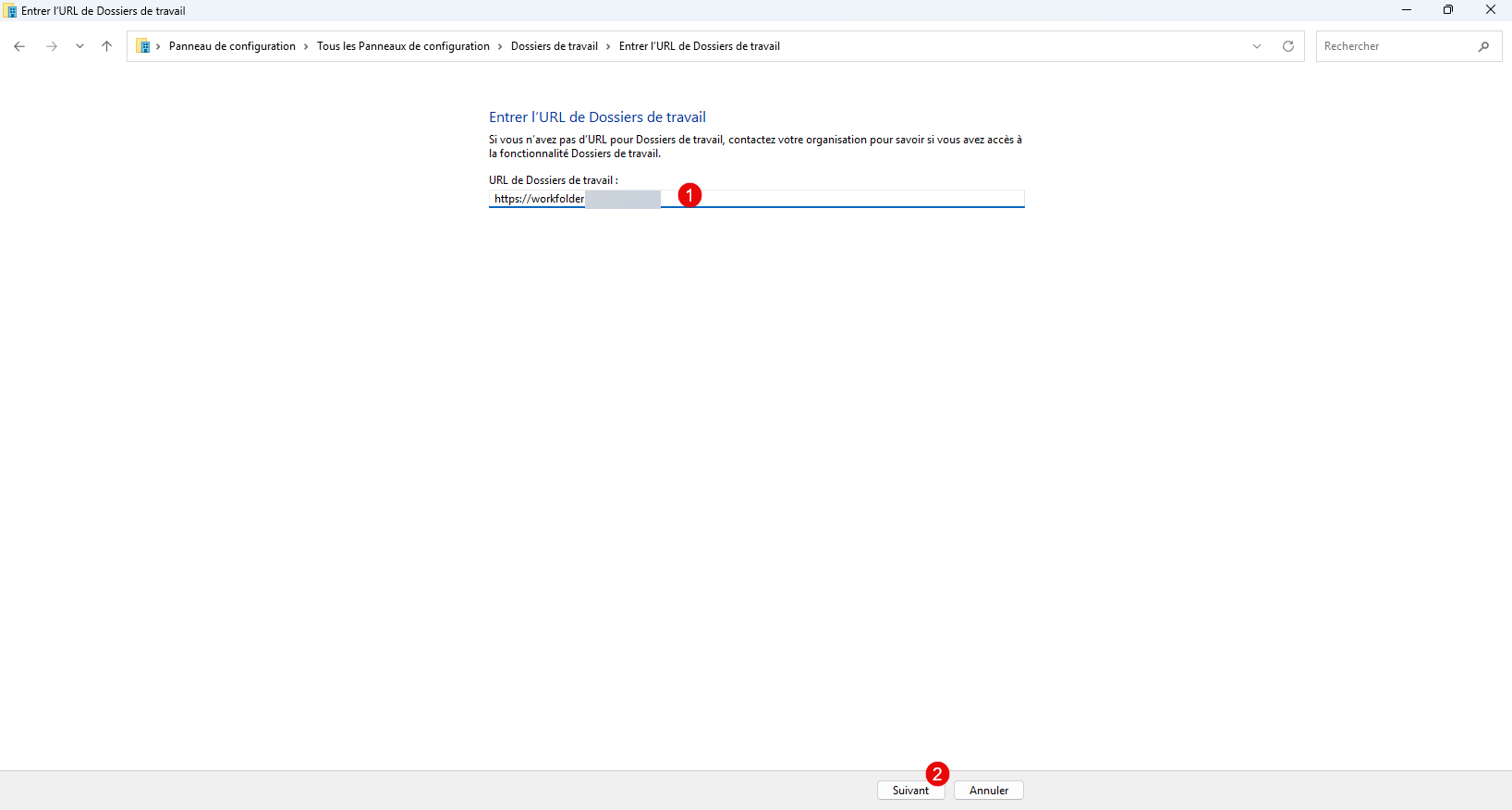1512x810 pixels.
Task: Expand the address bar previous locations dropdown
Action: coord(1257,46)
